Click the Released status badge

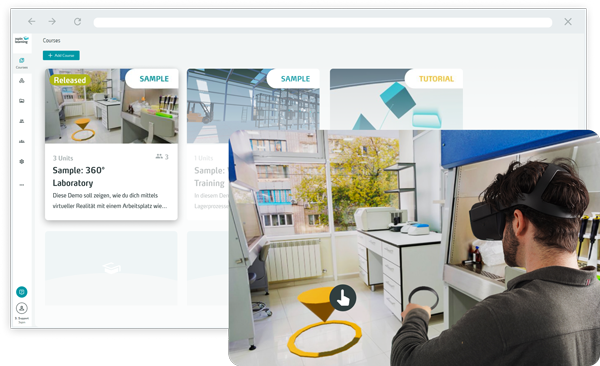[x=70, y=80]
